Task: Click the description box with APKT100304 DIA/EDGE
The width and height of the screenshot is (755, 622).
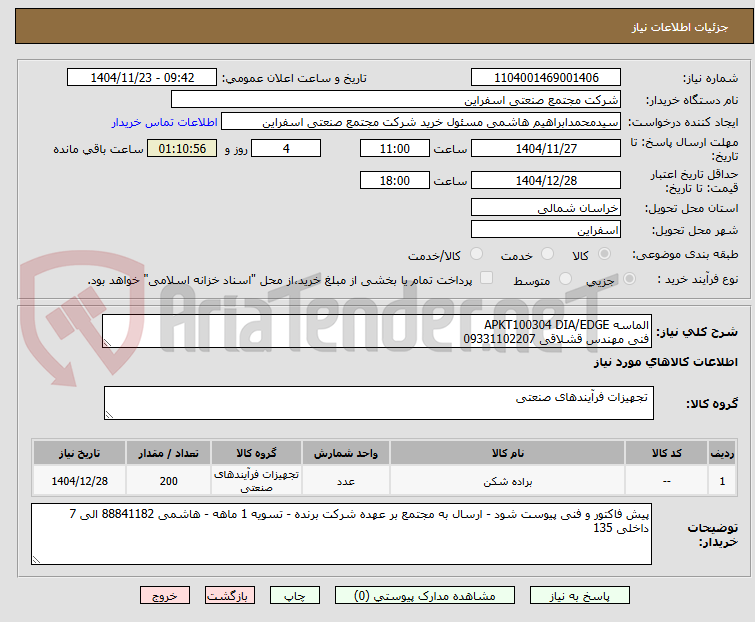Action: [x=377, y=331]
